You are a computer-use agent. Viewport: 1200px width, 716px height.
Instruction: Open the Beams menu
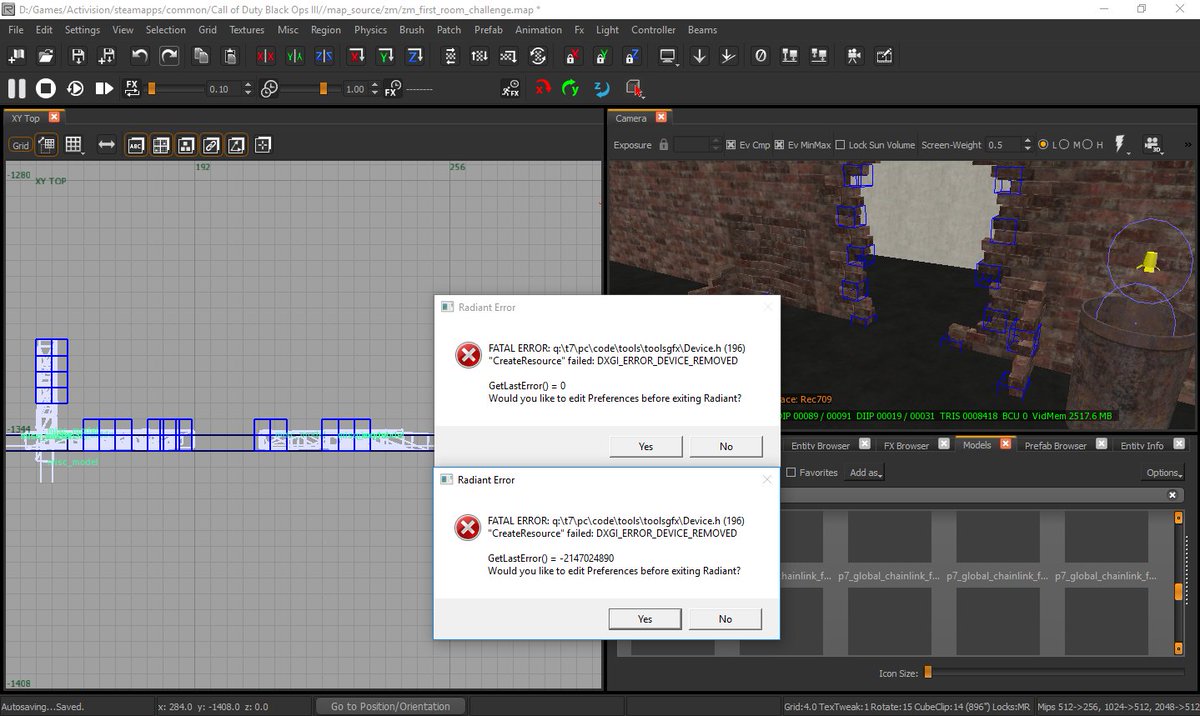click(702, 30)
